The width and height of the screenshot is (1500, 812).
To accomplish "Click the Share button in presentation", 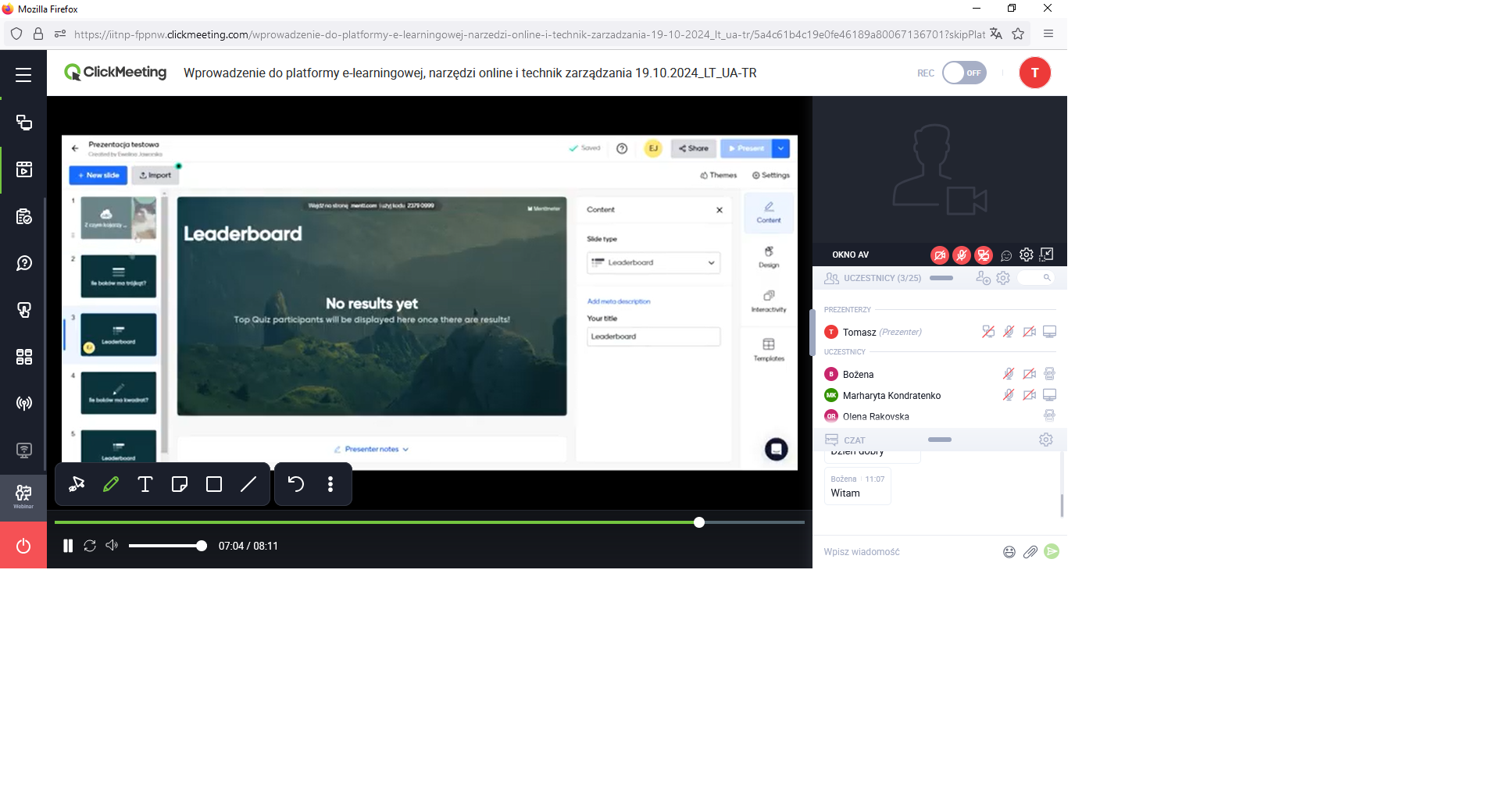I will (x=694, y=148).
